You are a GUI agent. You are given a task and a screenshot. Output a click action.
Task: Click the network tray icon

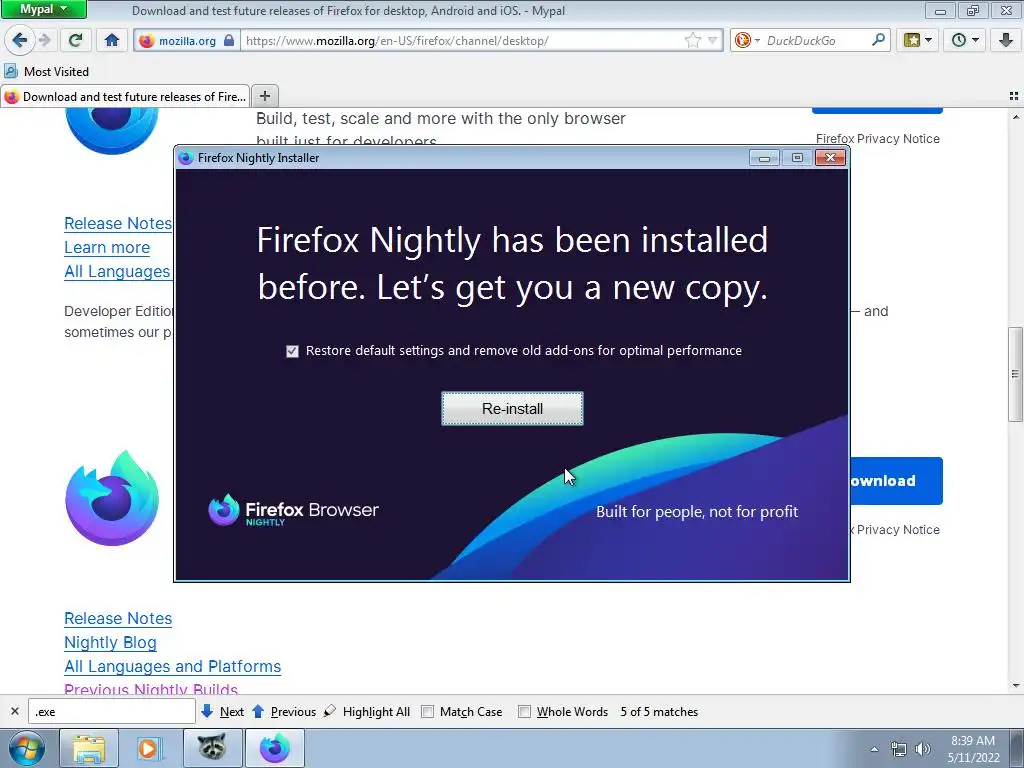click(899, 749)
